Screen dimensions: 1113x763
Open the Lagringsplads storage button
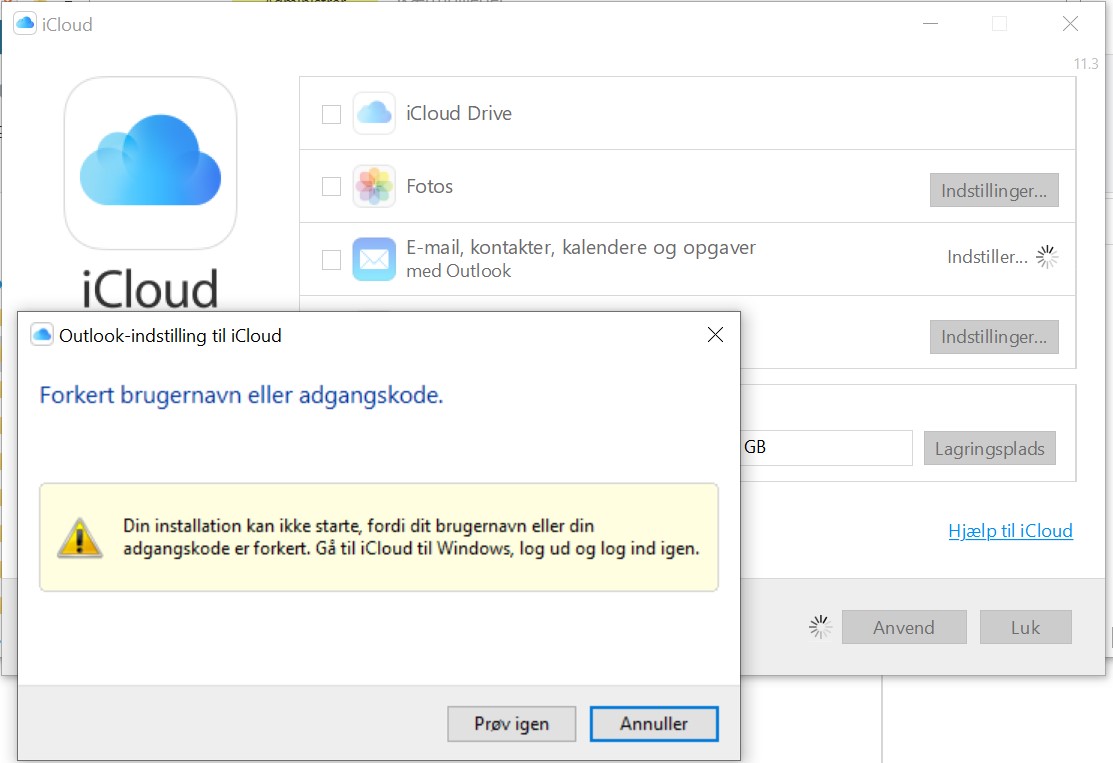coord(989,448)
